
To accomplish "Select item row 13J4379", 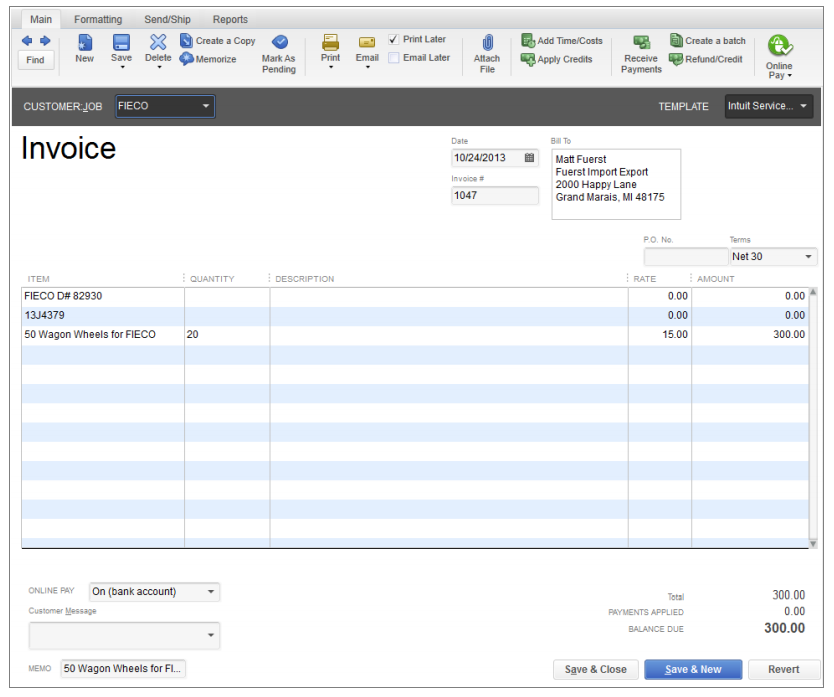I will click(x=415, y=316).
